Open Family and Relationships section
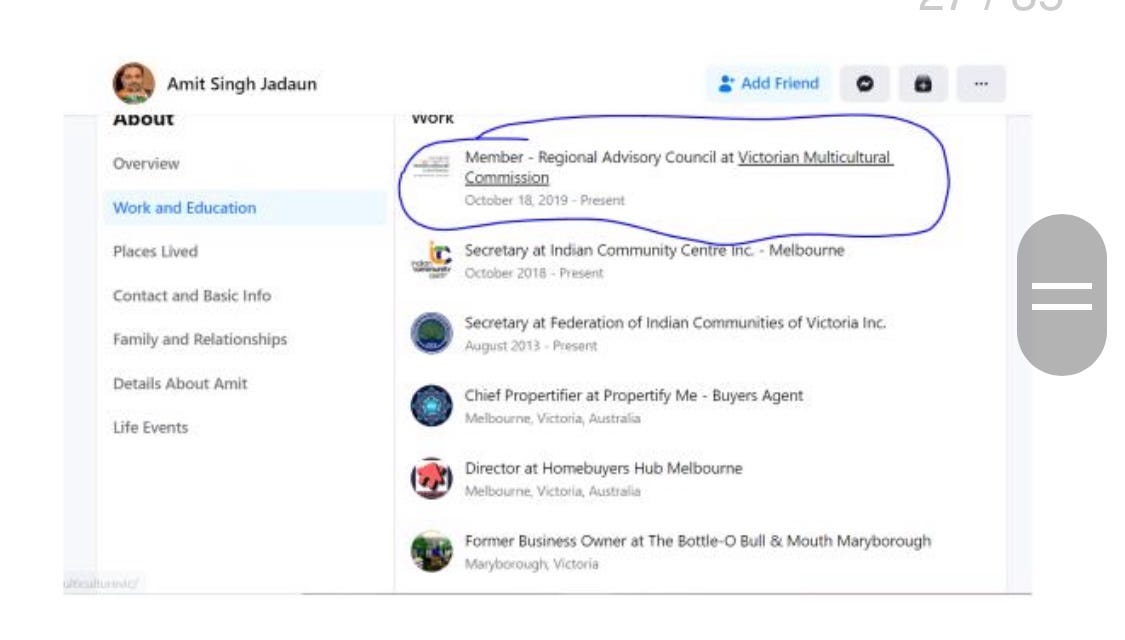1125x640 pixels. tap(199, 339)
